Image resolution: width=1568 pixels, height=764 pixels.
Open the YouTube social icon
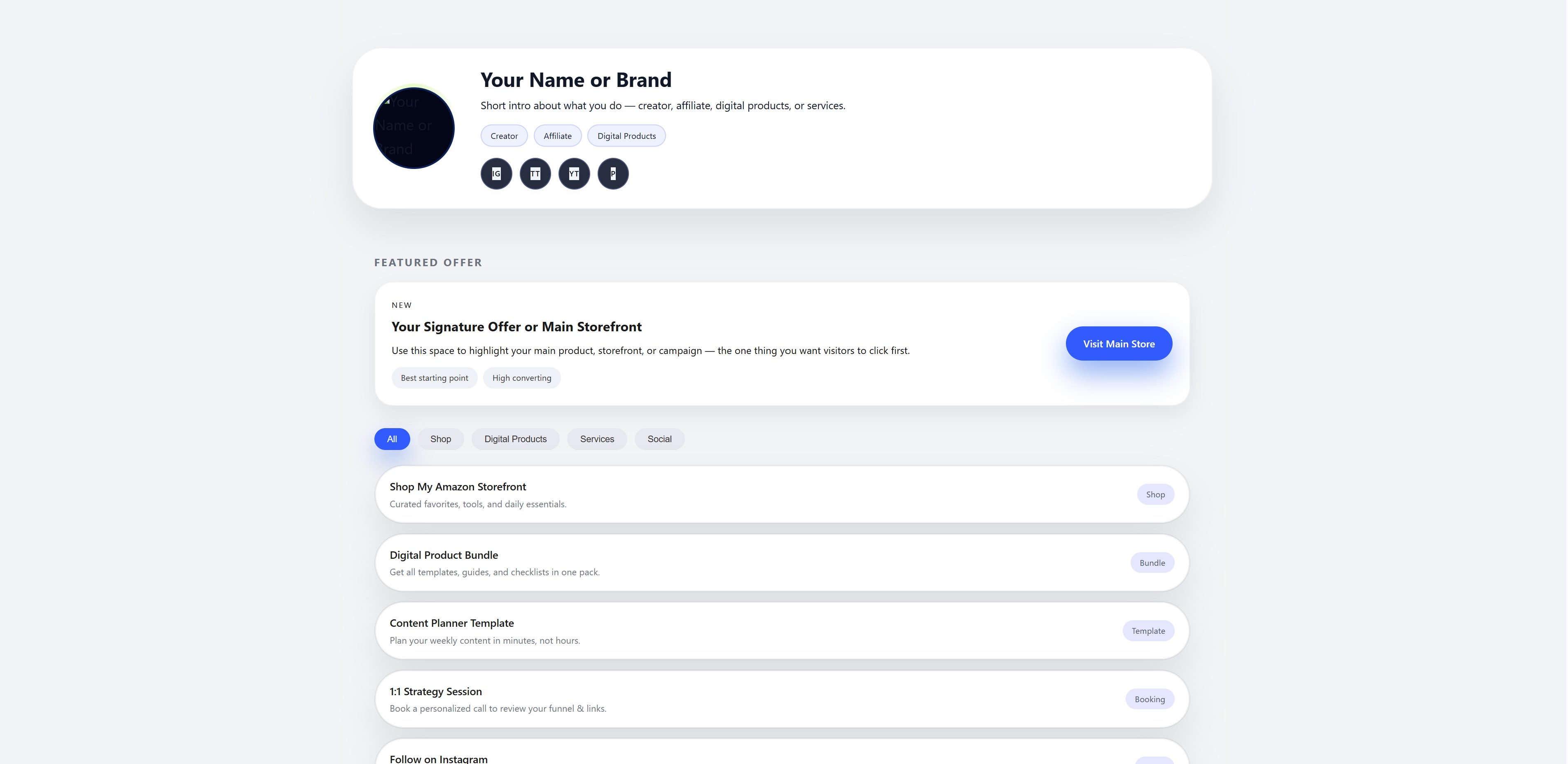click(574, 173)
